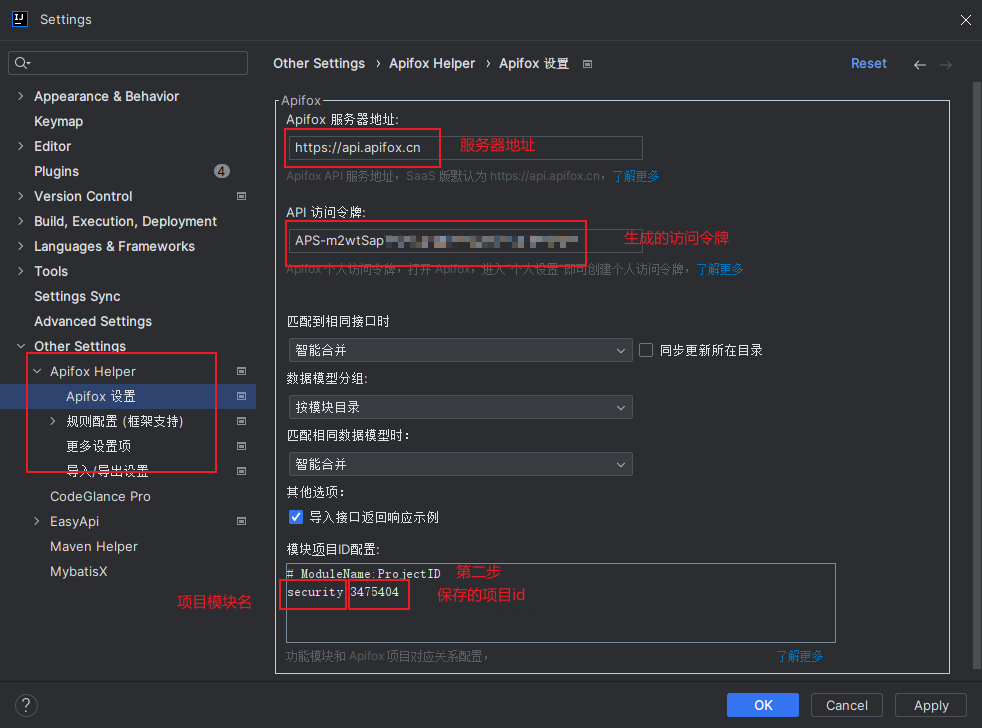The height and width of the screenshot is (728, 982).
Task: Close the Settings dialog with X
Action: point(965,20)
